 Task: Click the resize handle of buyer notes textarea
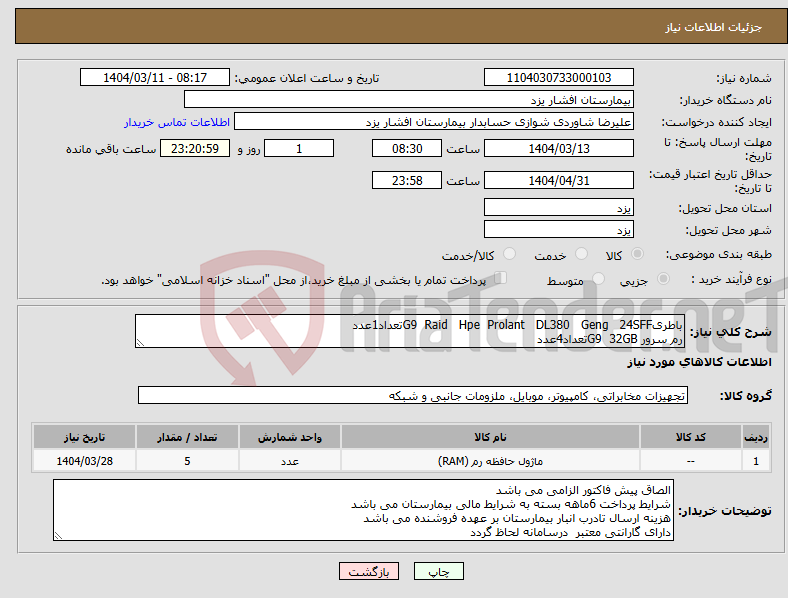[x=58, y=536]
